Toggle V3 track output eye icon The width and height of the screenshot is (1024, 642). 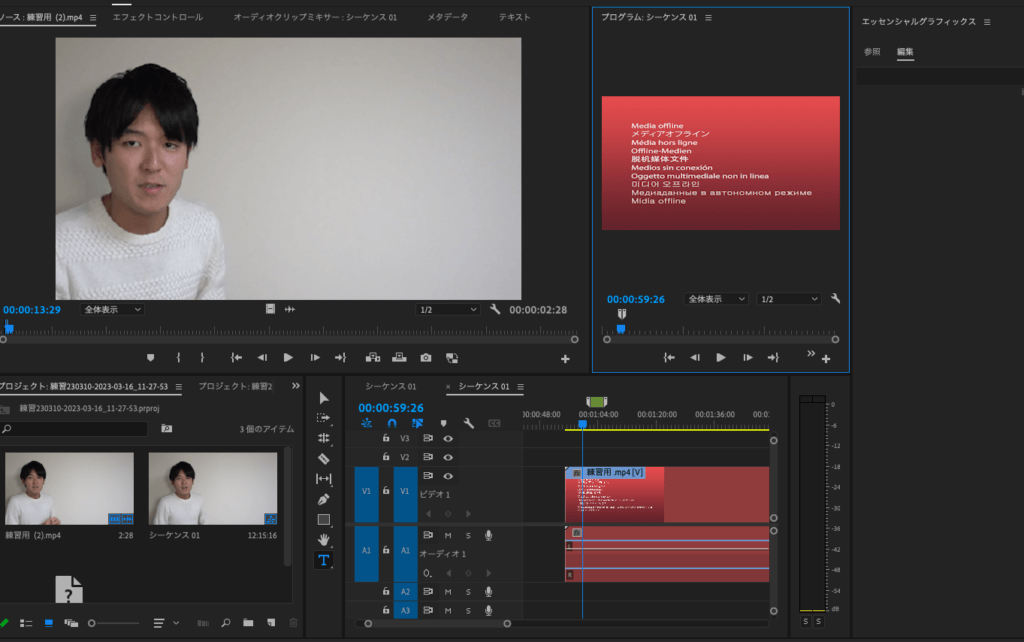point(448,438)
